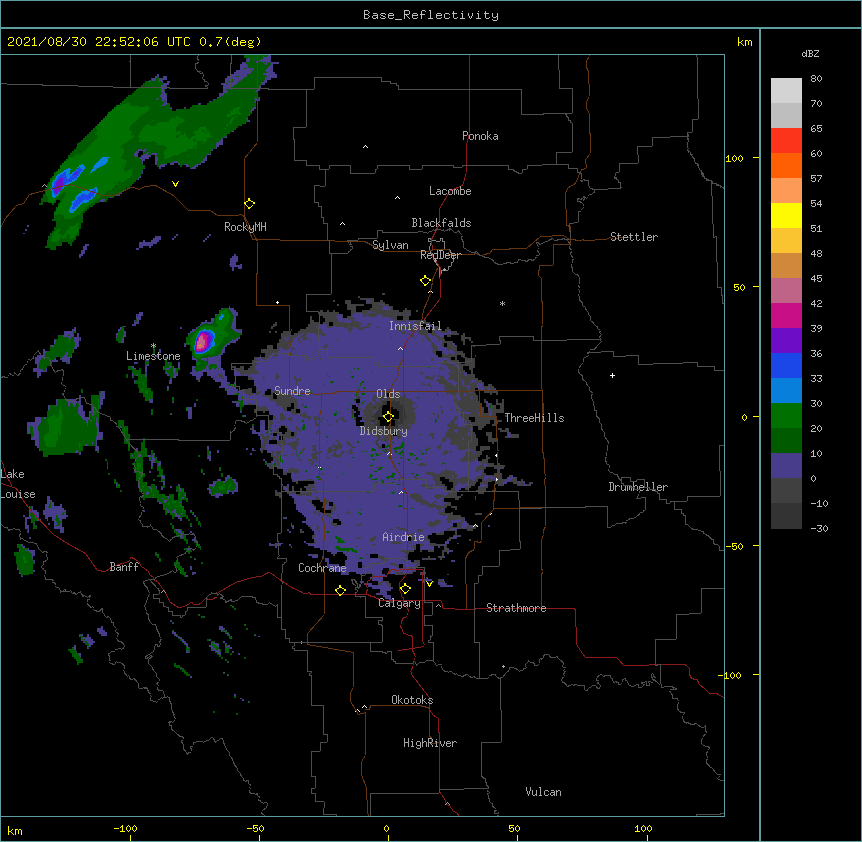Image resolution: width=862 pixels, height=842 pixels.
Task: Select the yellow swatch between 54 and 51 dBZ
Action: pos(786,215)
